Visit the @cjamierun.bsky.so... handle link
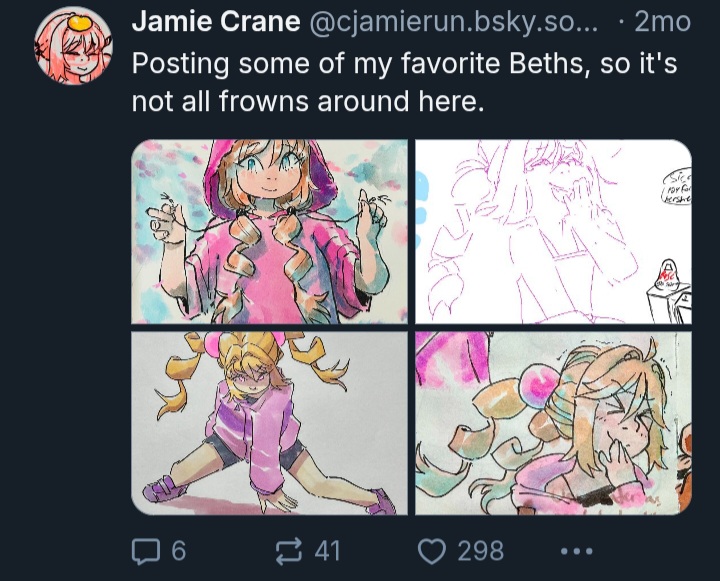 (x=454, y=22)
